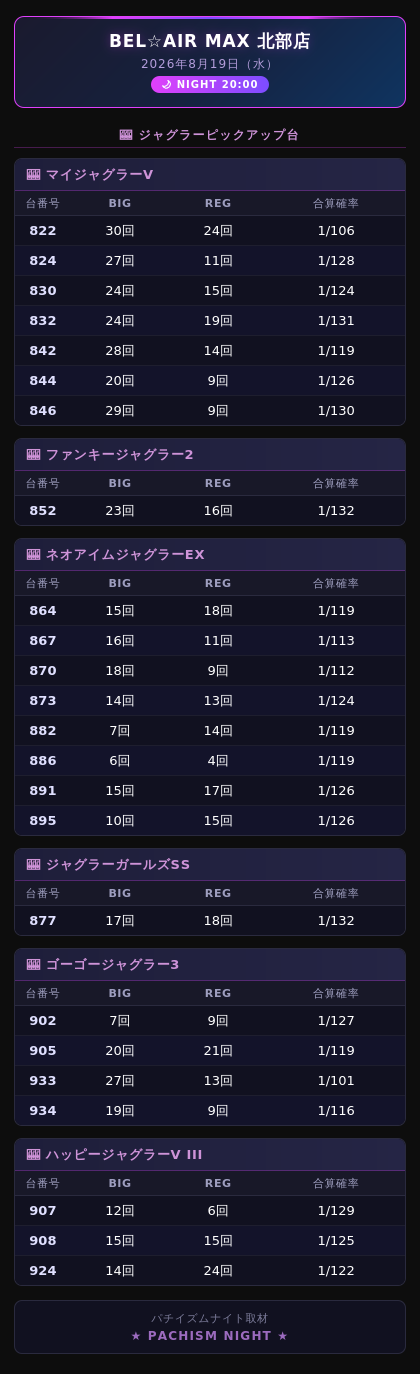Click the slot icon beside ジャグラーガールズSS
Screen dimensions: 420x1374
(33, 864)
